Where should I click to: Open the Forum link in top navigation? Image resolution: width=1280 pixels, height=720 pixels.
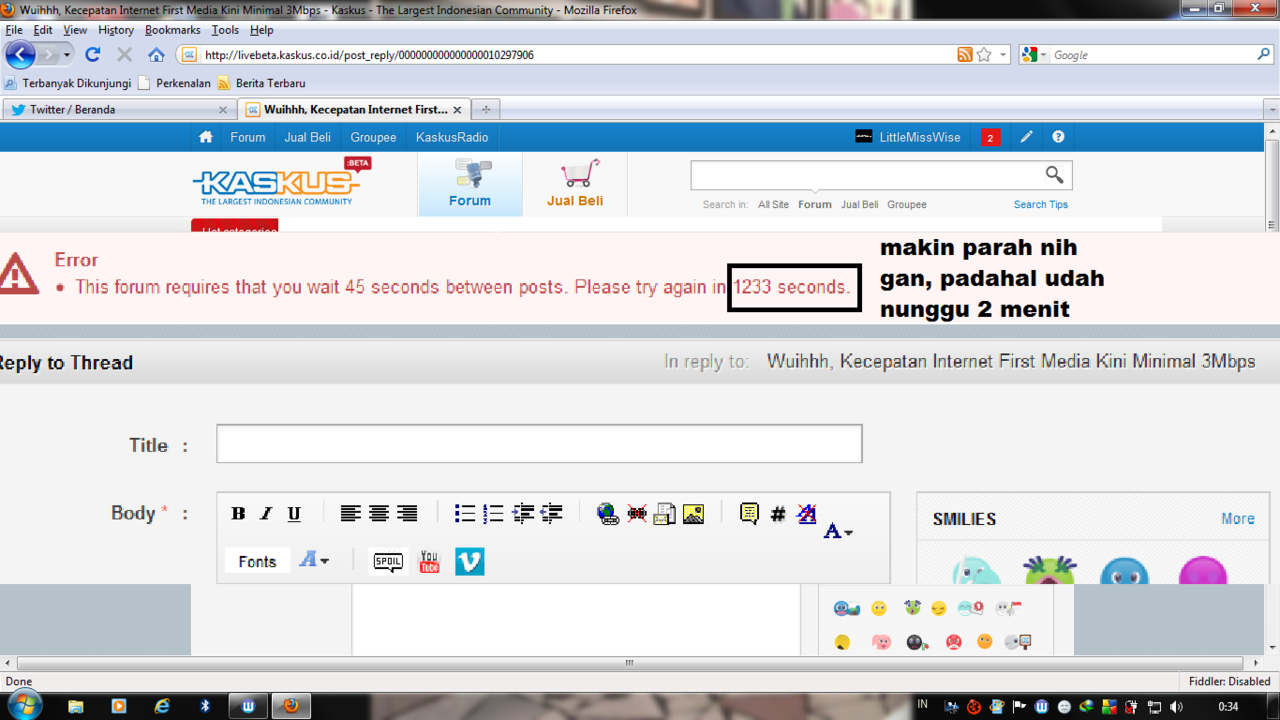click(248, 137)
